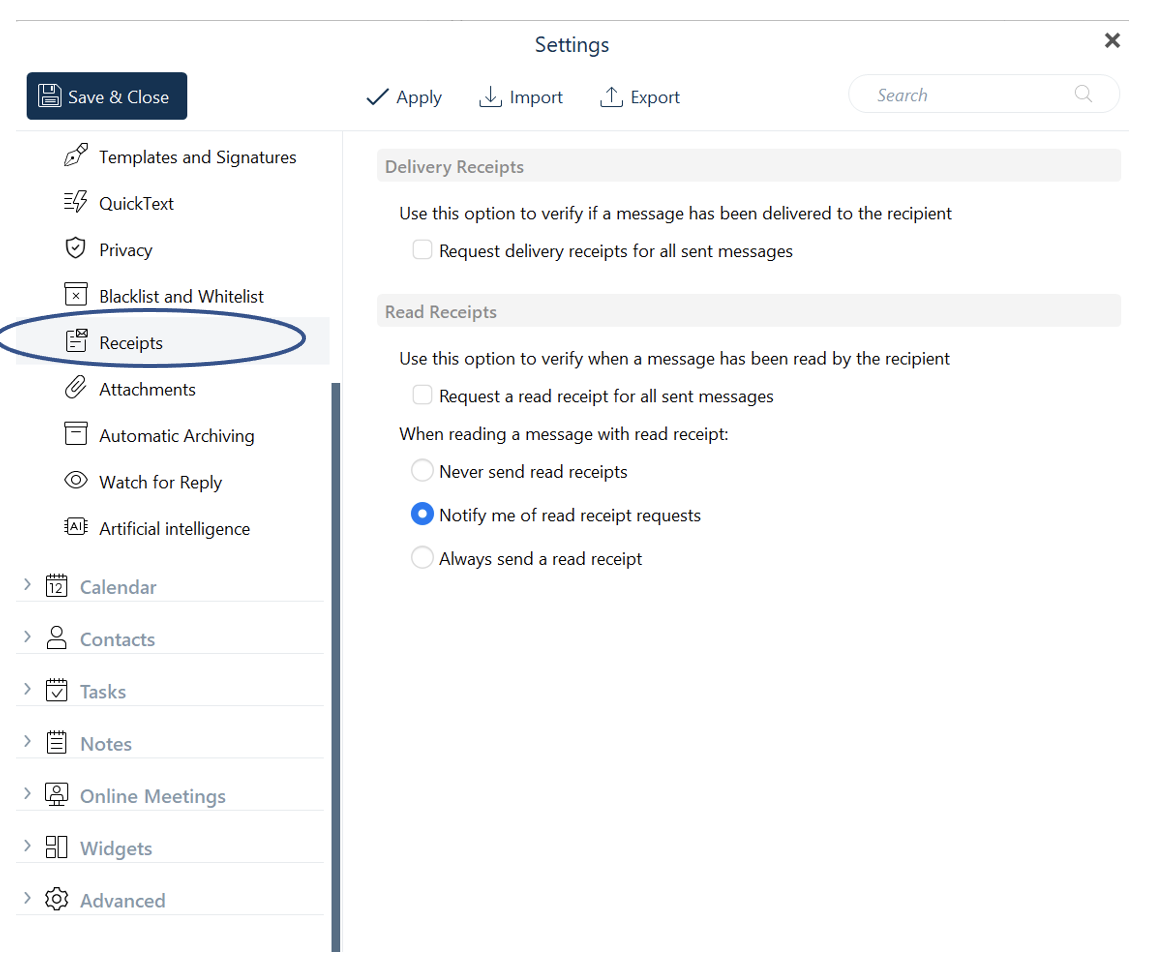The width and height of the screenshot is (1152, 964).
Task: Click the Read Receipts section header
Action: 749,312
